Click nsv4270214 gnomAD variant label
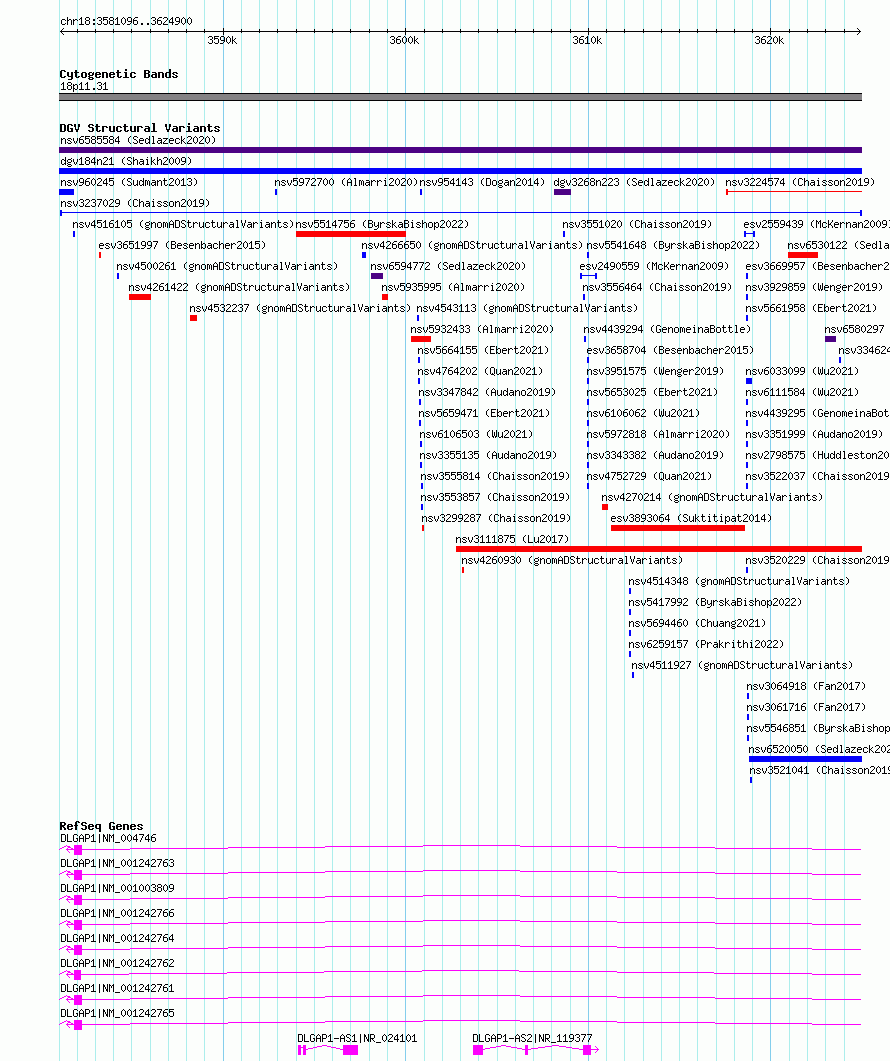The height and width of the screenshot is (1061, 890). pos(712,497)
